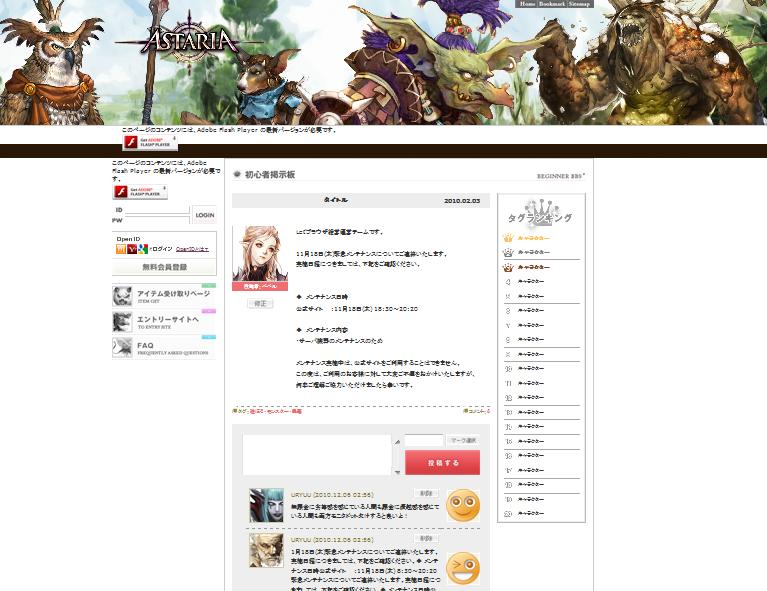Delete the first URYUU comment
Viewport: 767px width, 591px height.
pyautogui.click(x=426, y=493)
